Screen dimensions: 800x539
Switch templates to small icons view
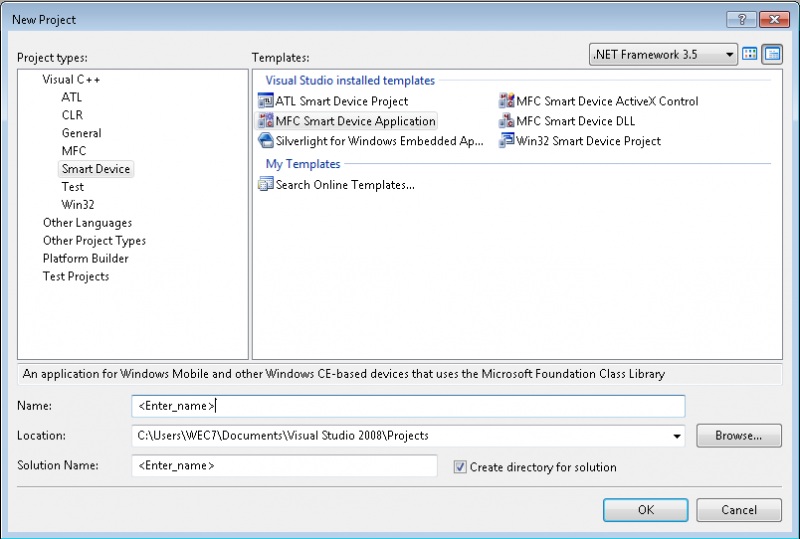[x=772, y=54]
